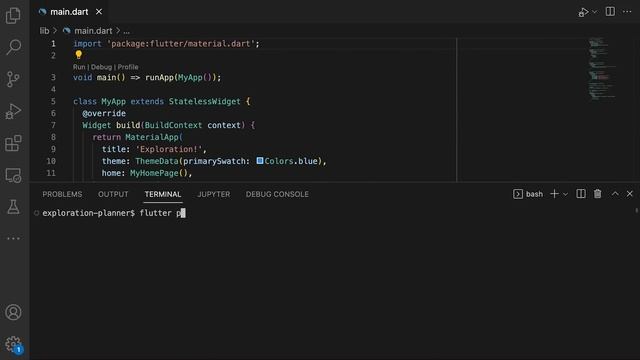This screenshot has width=640, height=360.
Task: Click the Run code lens link
Action: coord(79,67)
